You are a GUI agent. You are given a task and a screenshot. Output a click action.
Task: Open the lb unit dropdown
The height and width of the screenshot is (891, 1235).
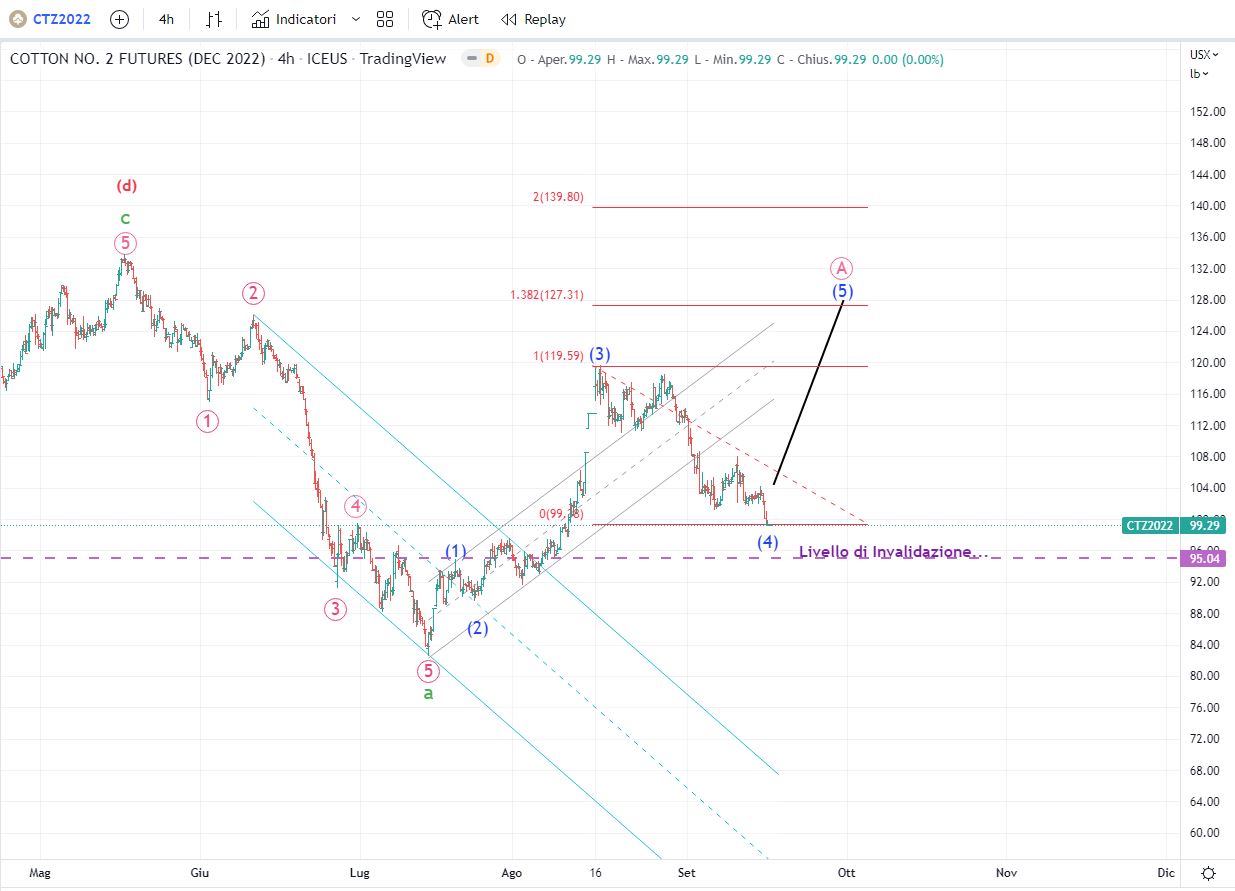tap(1199, 73)
